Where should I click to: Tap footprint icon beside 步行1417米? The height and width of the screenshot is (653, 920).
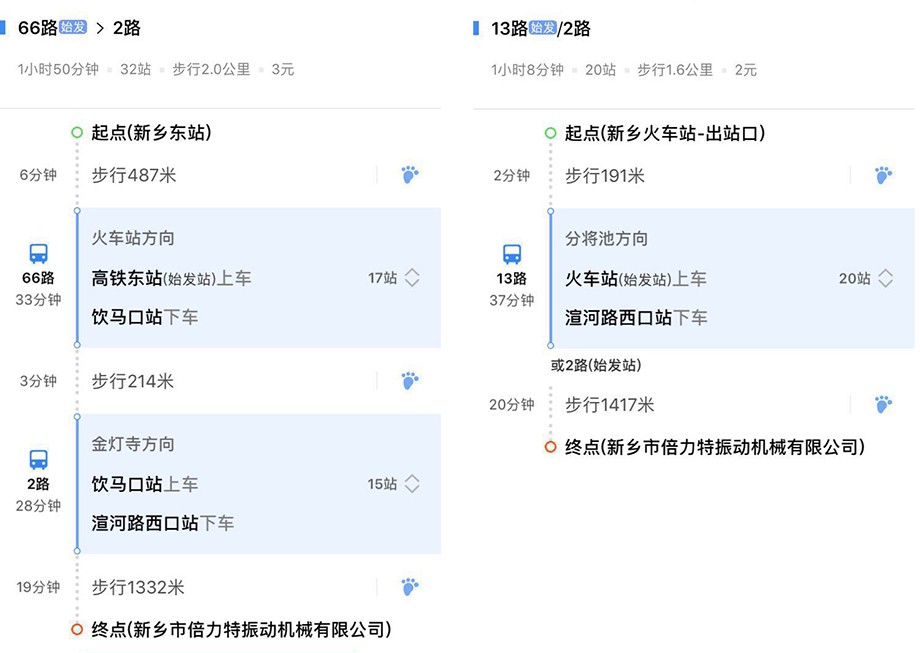[883, 404]
